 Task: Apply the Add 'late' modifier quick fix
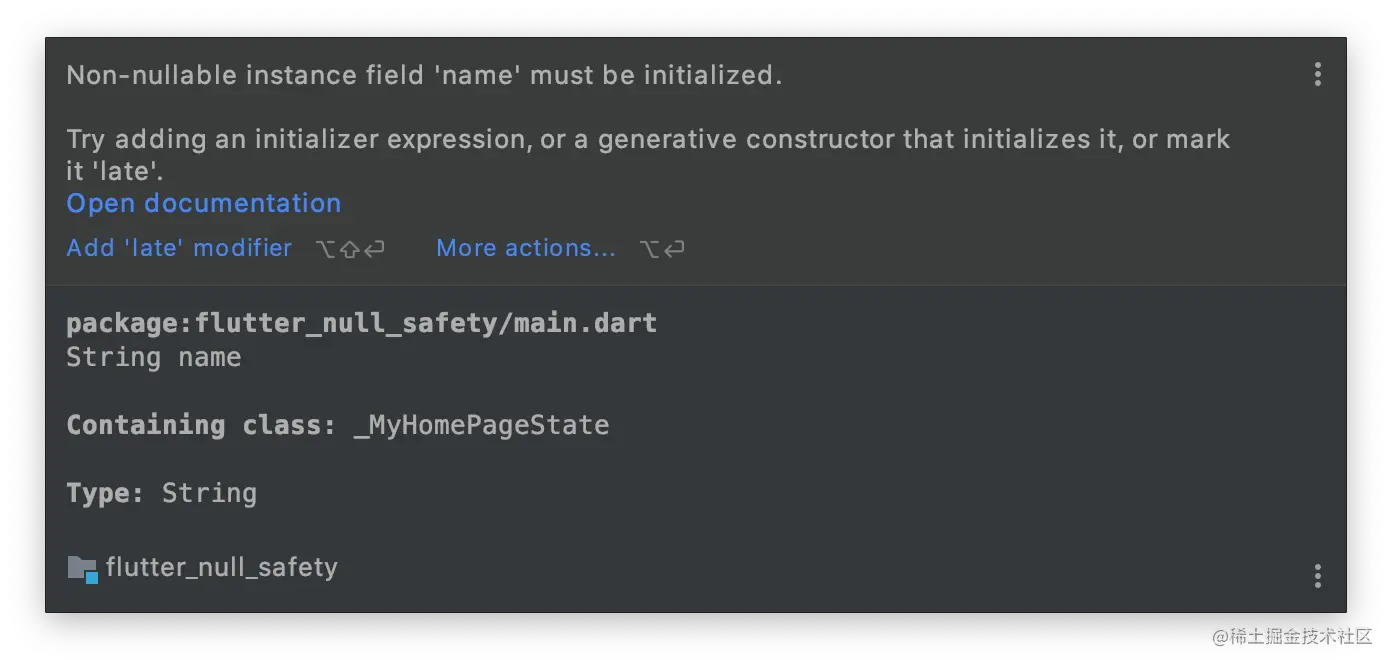pyautogui.click(x=179, y=248)
